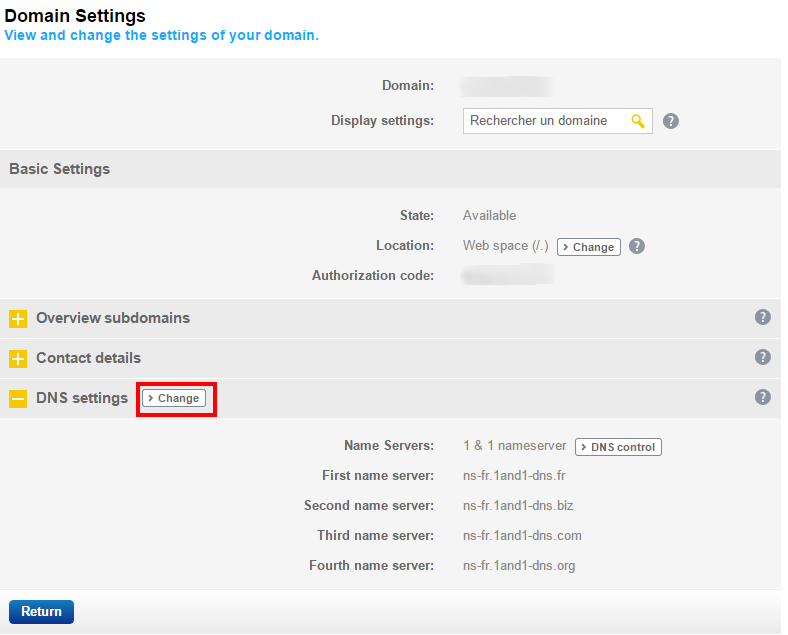
Task: Click the blue Return button
Action: 41,611
